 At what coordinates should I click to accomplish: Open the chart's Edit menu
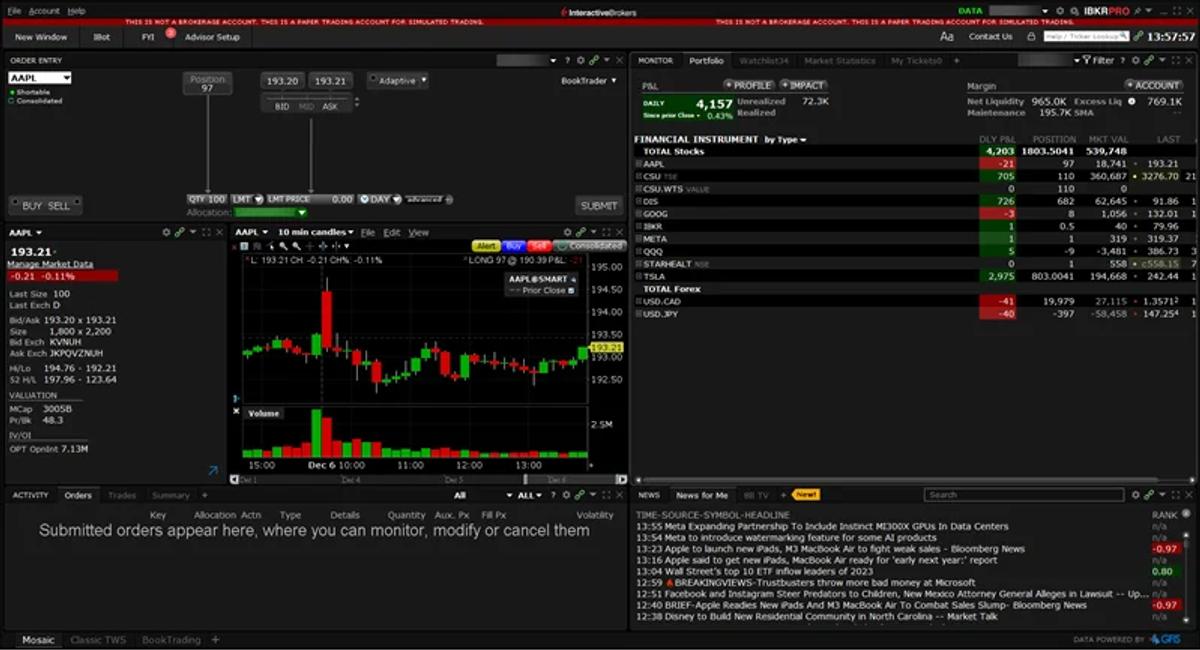pyautogui.click(x=392, y=232)
